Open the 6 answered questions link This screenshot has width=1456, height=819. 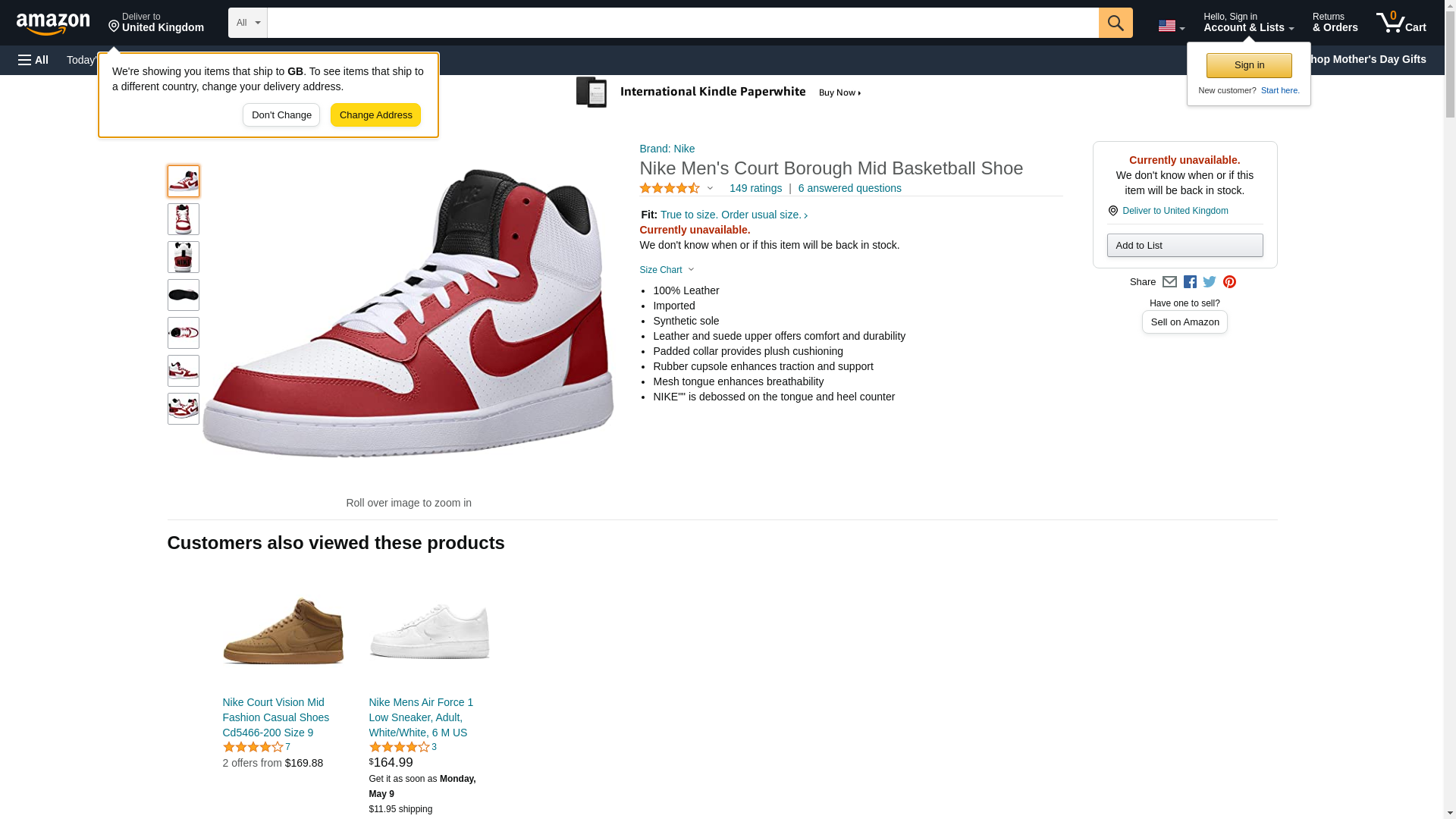coord(849,188)
